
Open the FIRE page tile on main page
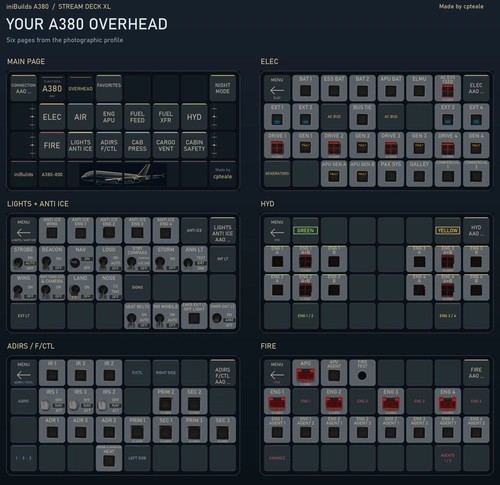[52, 145]
